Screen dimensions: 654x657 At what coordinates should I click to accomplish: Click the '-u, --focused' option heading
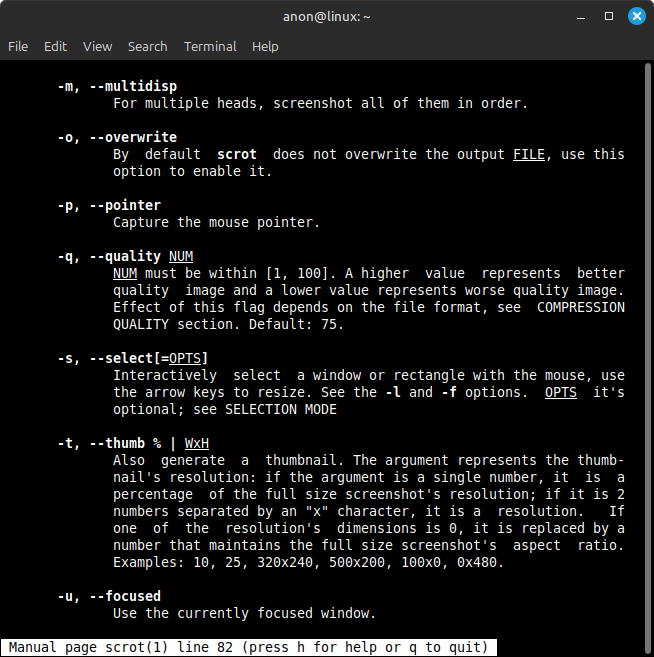coord(109,596)
